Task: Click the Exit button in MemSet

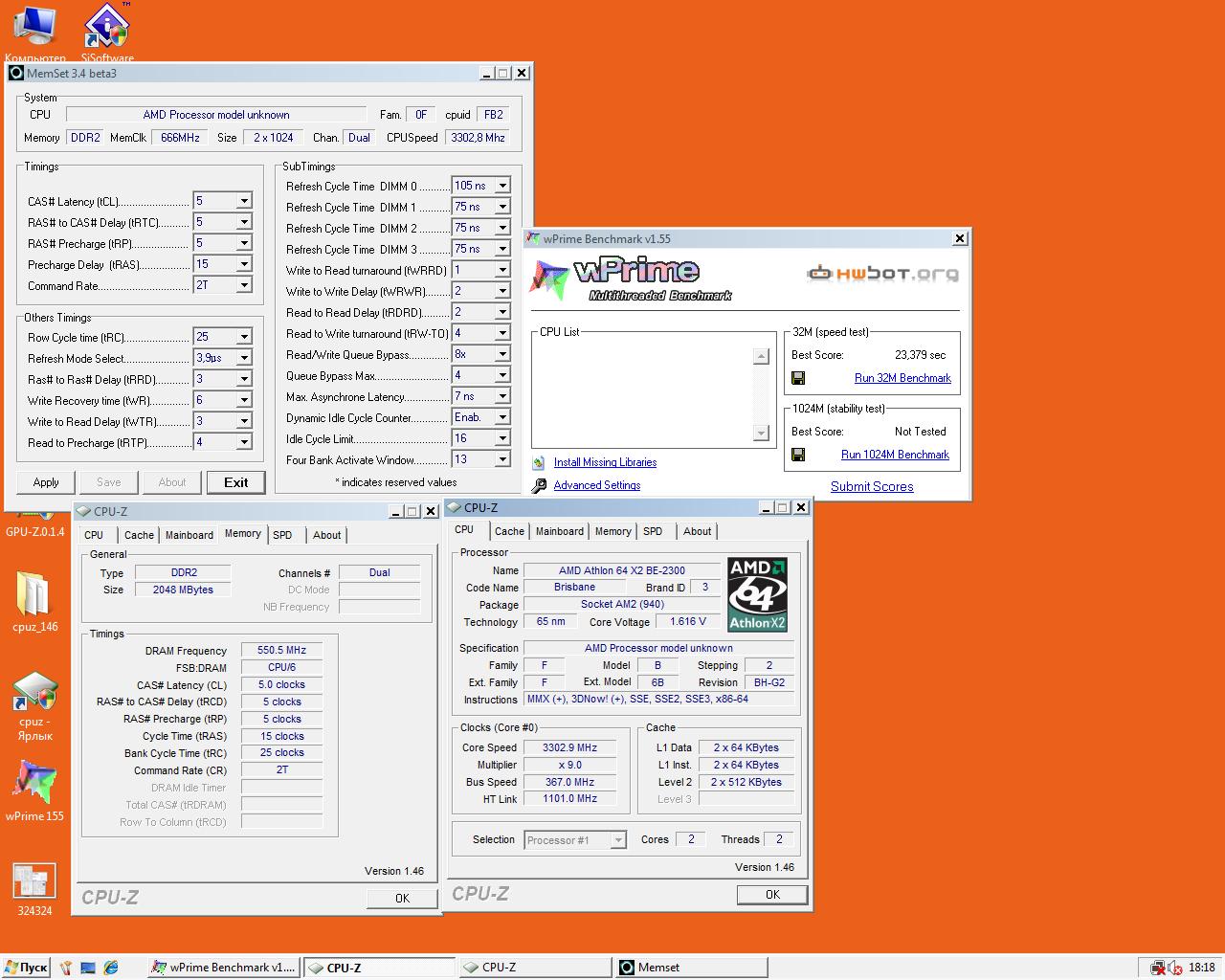Action: click(235, 482)
